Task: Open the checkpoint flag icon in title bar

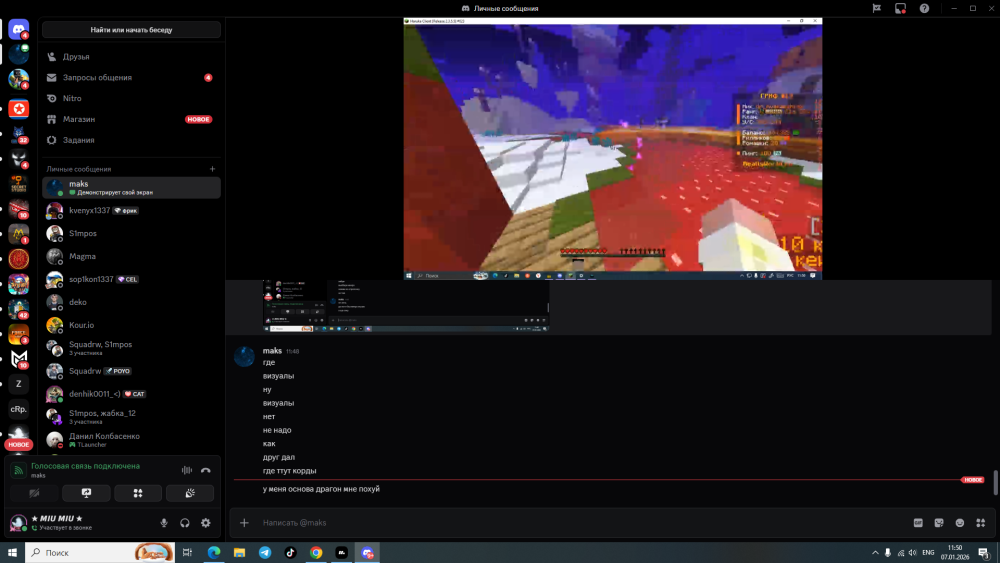Action: click(877, 8)
